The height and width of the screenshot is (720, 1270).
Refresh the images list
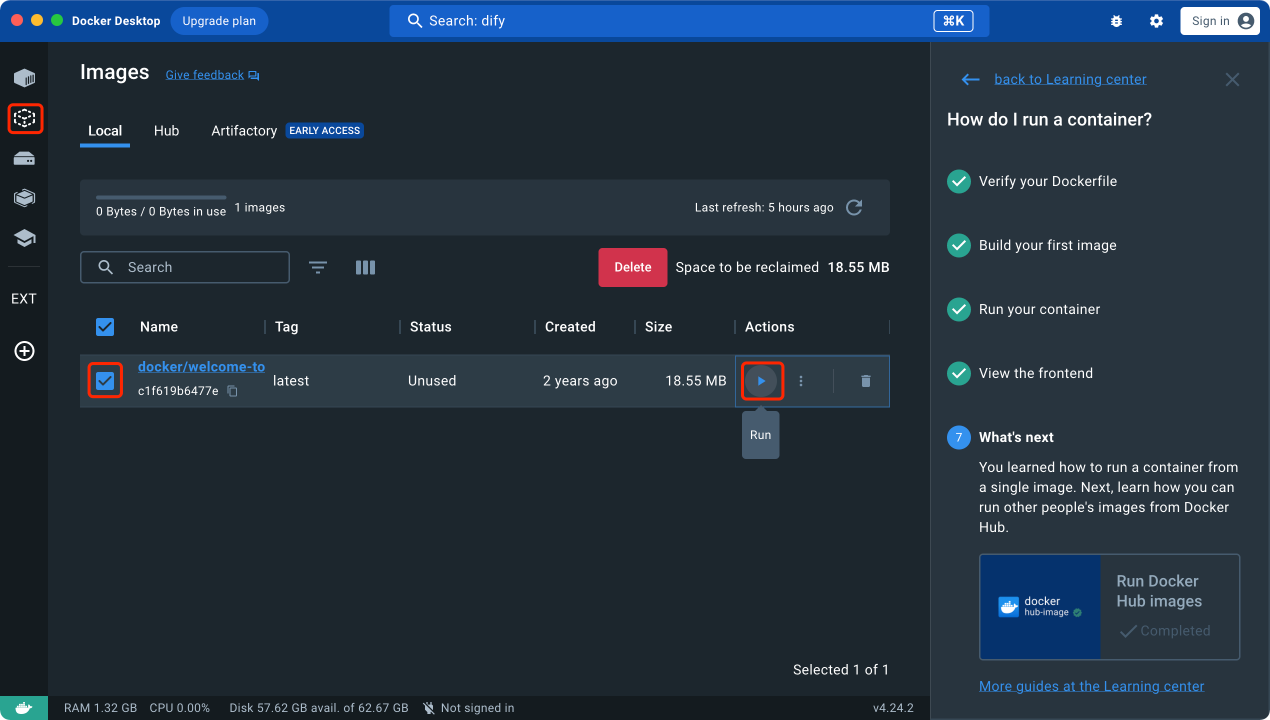click(854, 207)
